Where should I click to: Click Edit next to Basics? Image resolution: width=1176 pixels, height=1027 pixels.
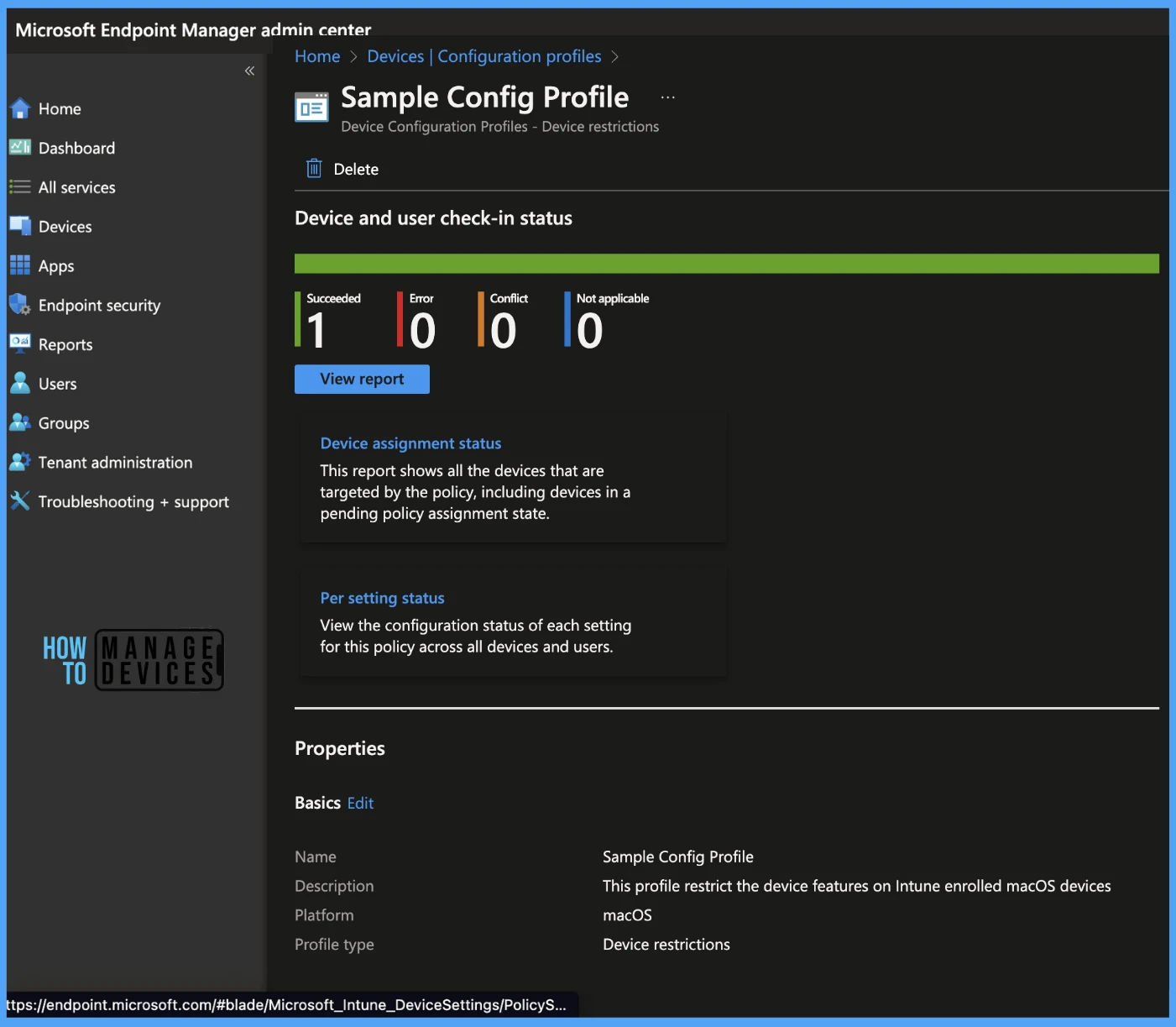360,804
